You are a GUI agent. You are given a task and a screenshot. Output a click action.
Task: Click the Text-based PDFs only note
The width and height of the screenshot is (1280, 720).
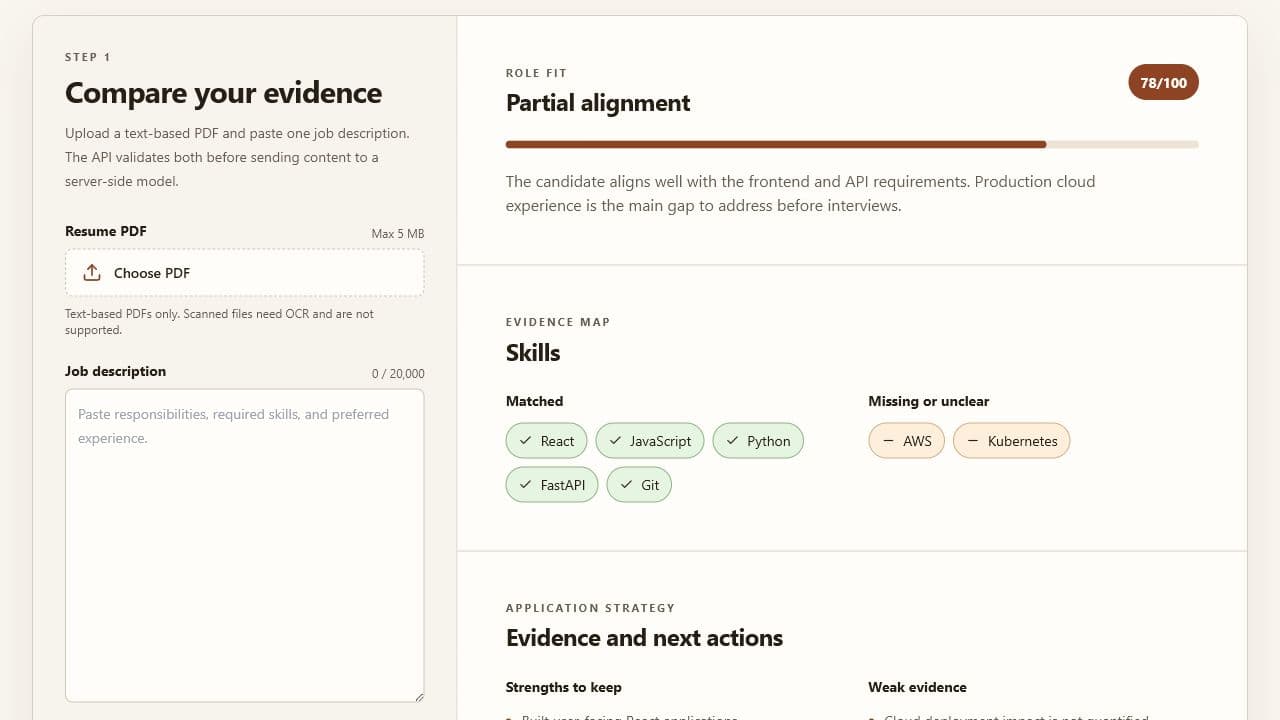coord(219,322)
